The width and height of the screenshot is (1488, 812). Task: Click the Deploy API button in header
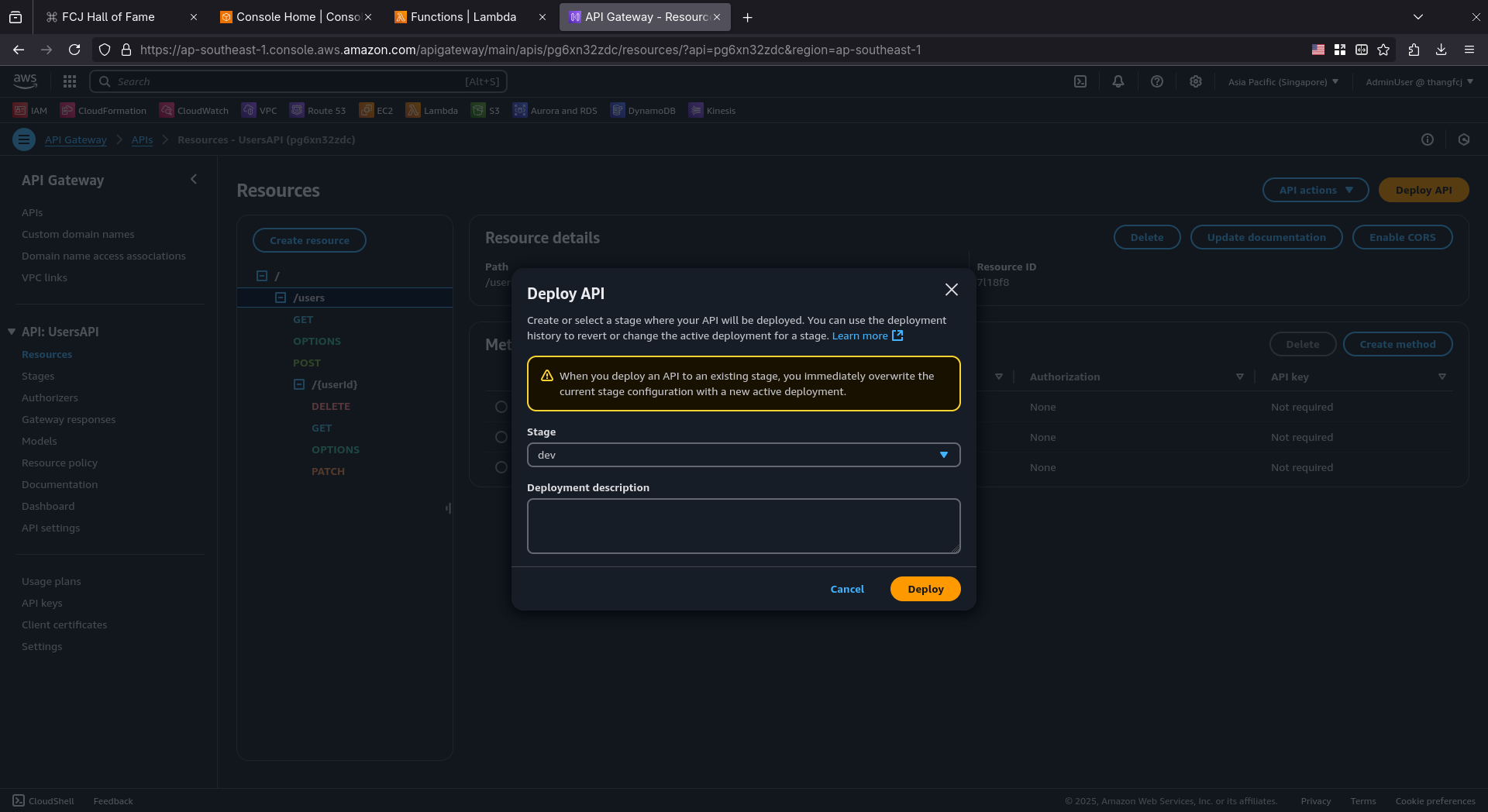pos(1424,190)
